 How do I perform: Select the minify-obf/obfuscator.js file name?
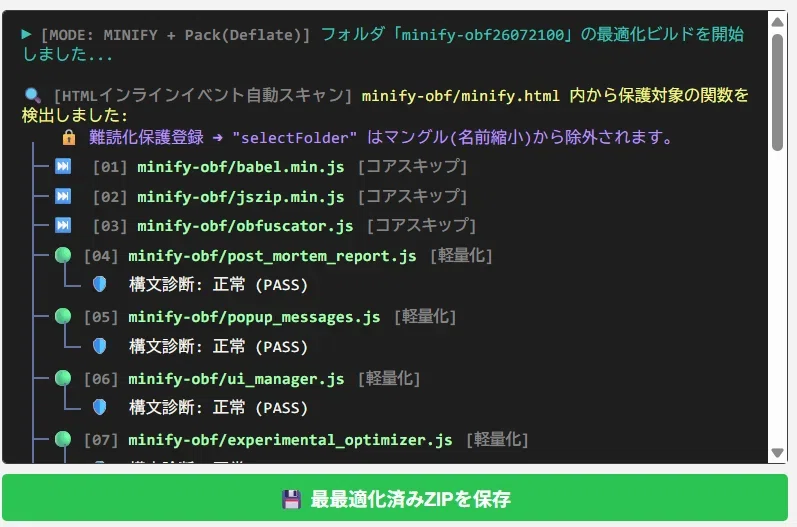click(245, 226)
